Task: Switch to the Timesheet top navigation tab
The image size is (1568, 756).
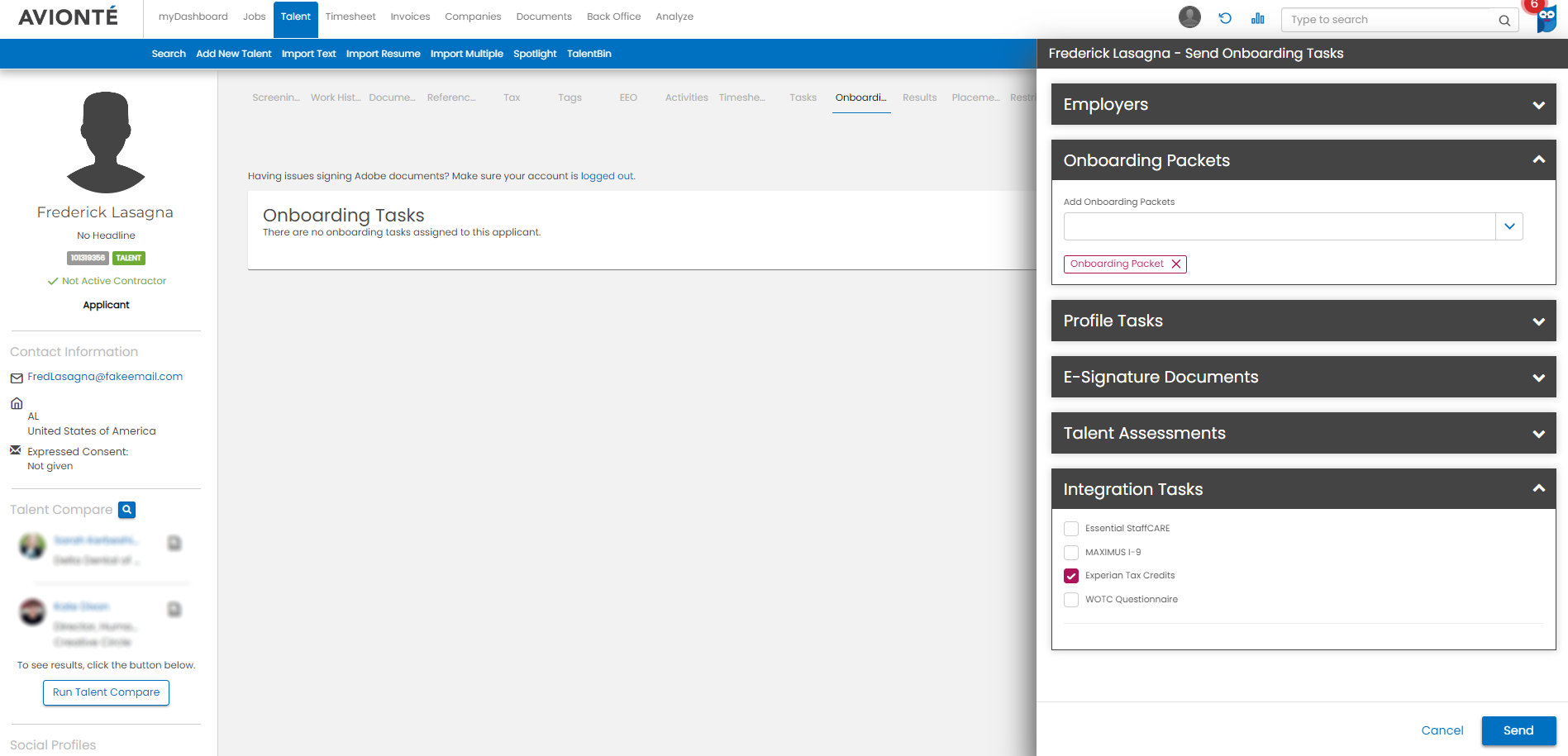Action: pyautogui.click(x=350, y=17)
